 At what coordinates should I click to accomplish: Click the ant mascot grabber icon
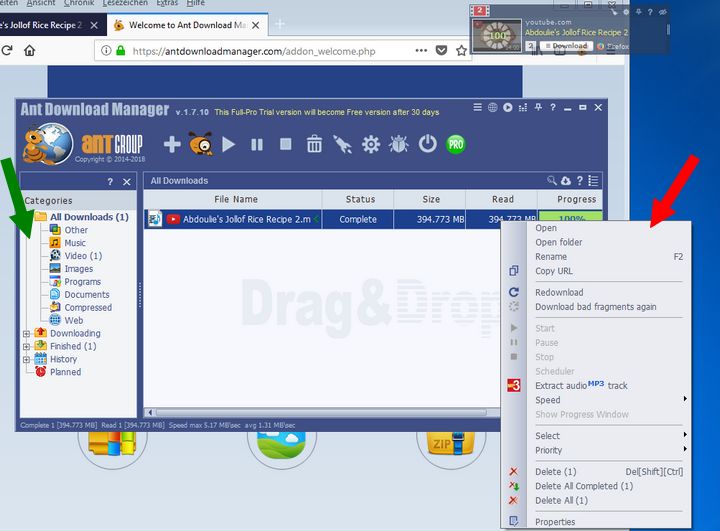[200, 143]
